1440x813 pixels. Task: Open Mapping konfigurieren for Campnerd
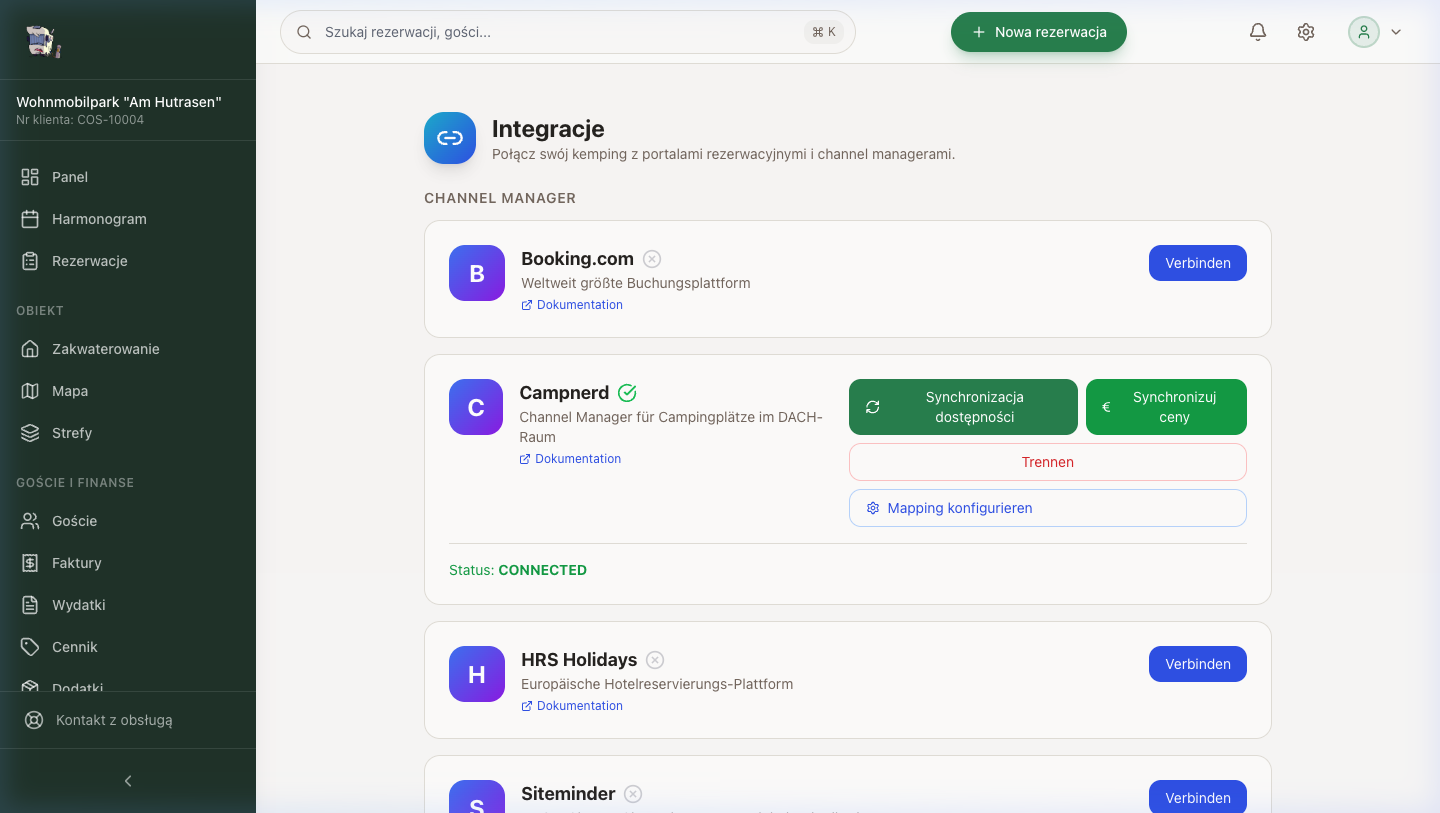pos(1048,508)
